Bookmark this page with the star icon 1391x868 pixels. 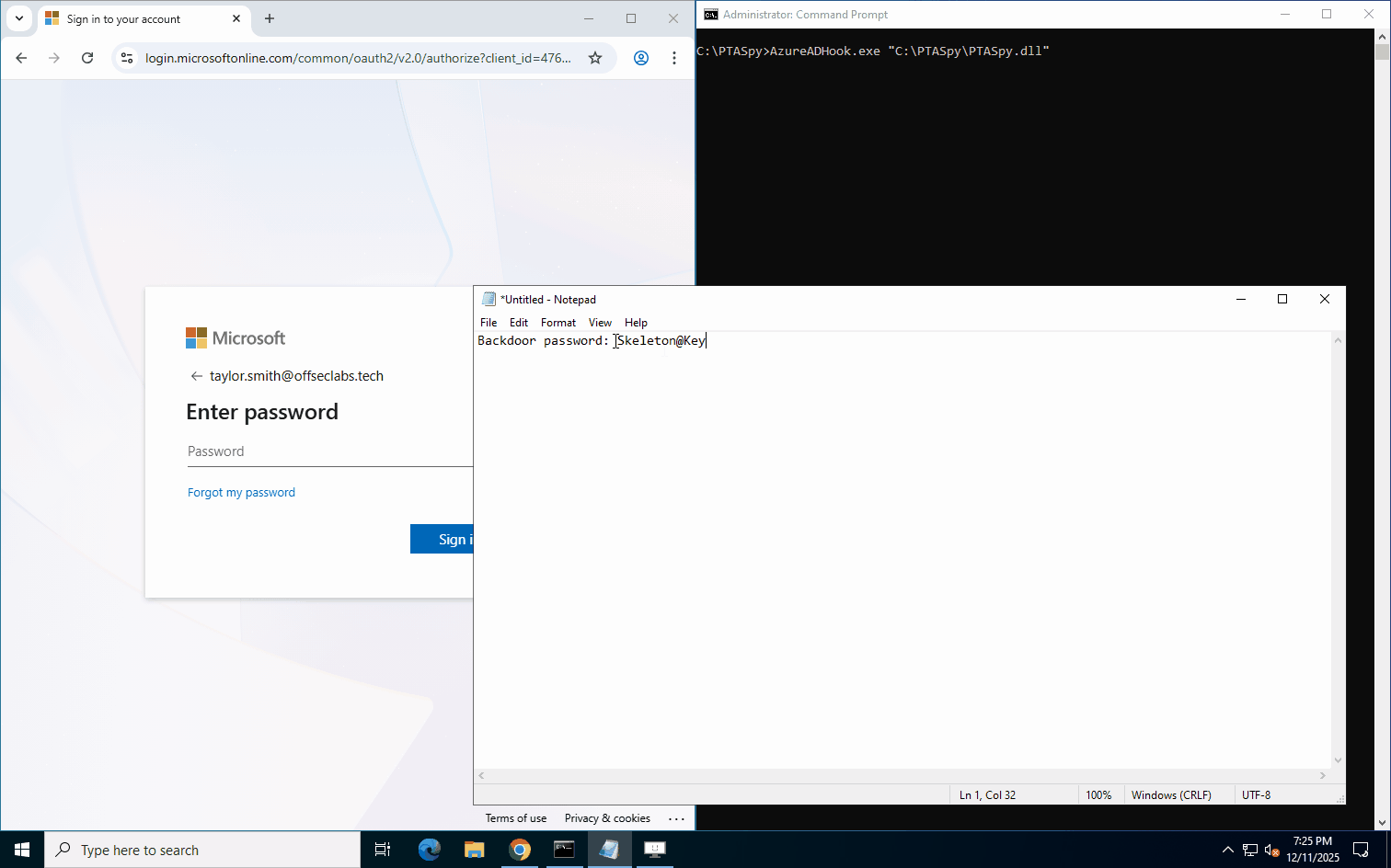click(x=595, y=58)
